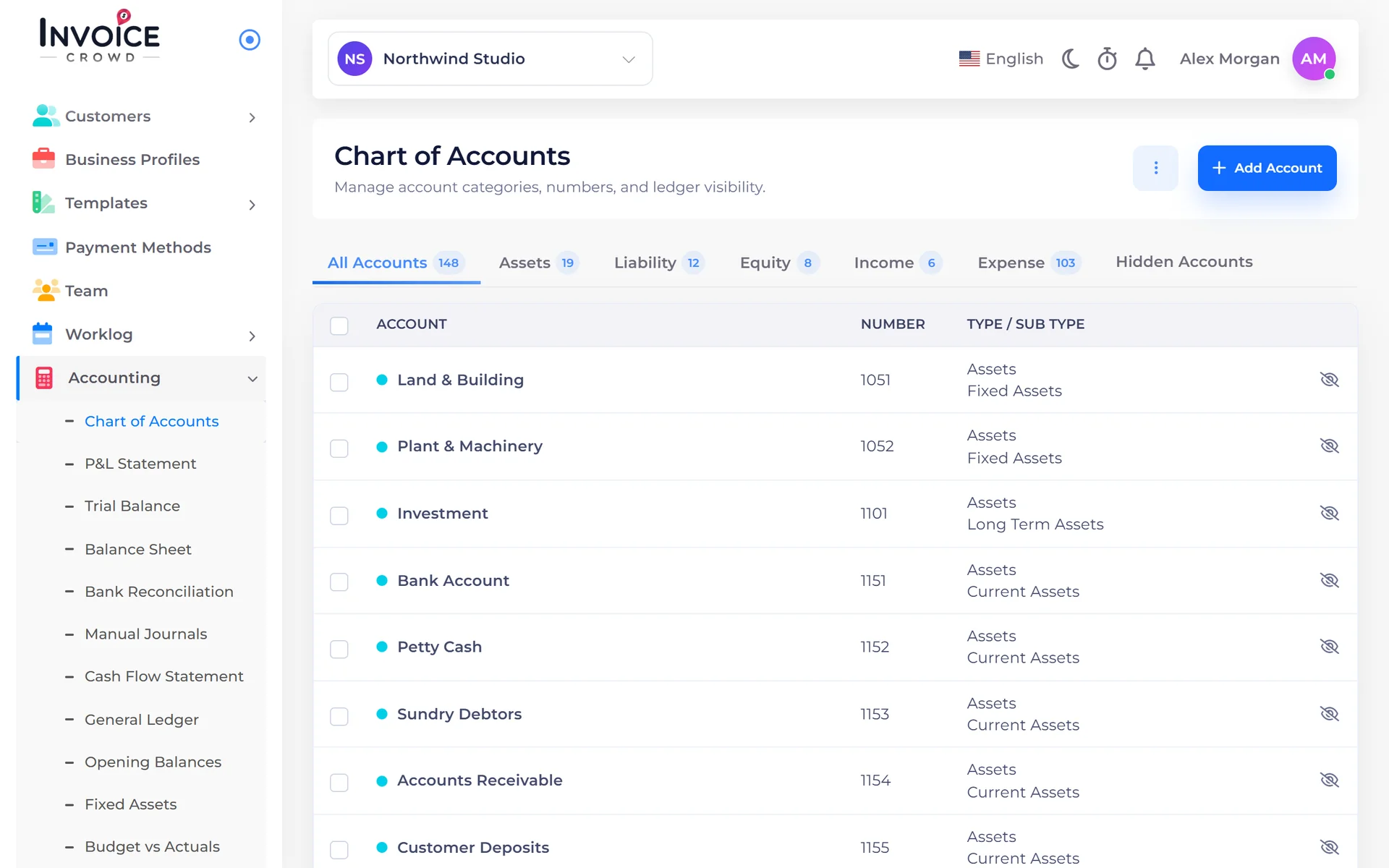Open notifications bell
This screenshot has height=868, width=1389.
pyautogui.click(x=1145, y=59)
